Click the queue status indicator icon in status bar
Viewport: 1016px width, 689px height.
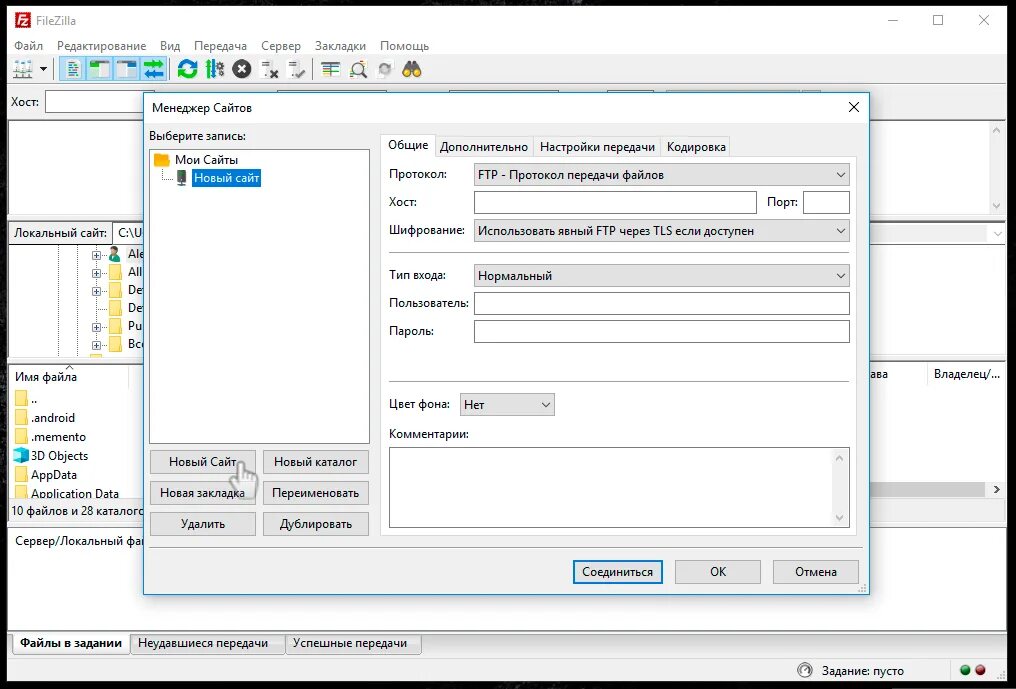805,670
